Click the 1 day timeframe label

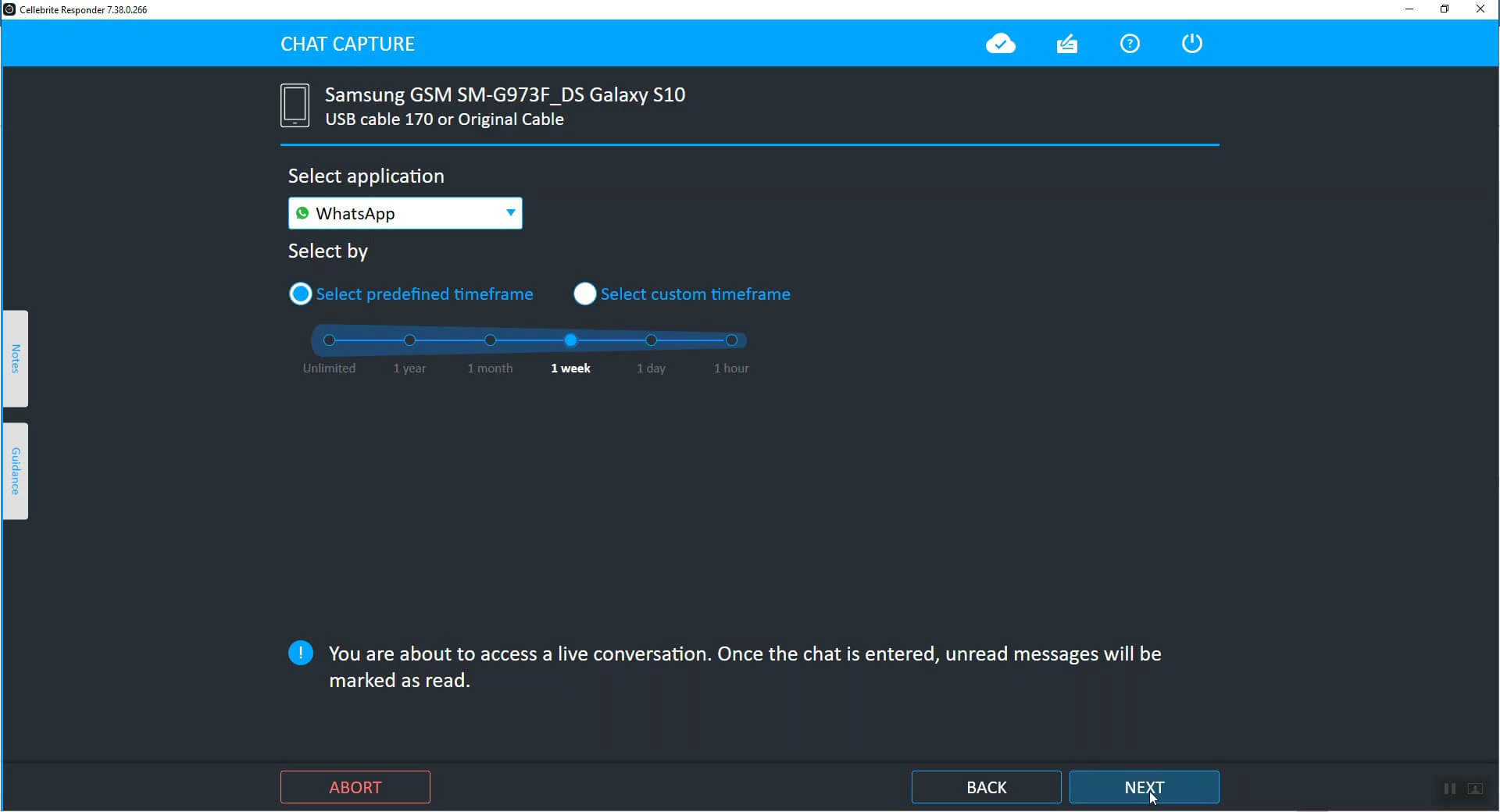click(651, 368)
